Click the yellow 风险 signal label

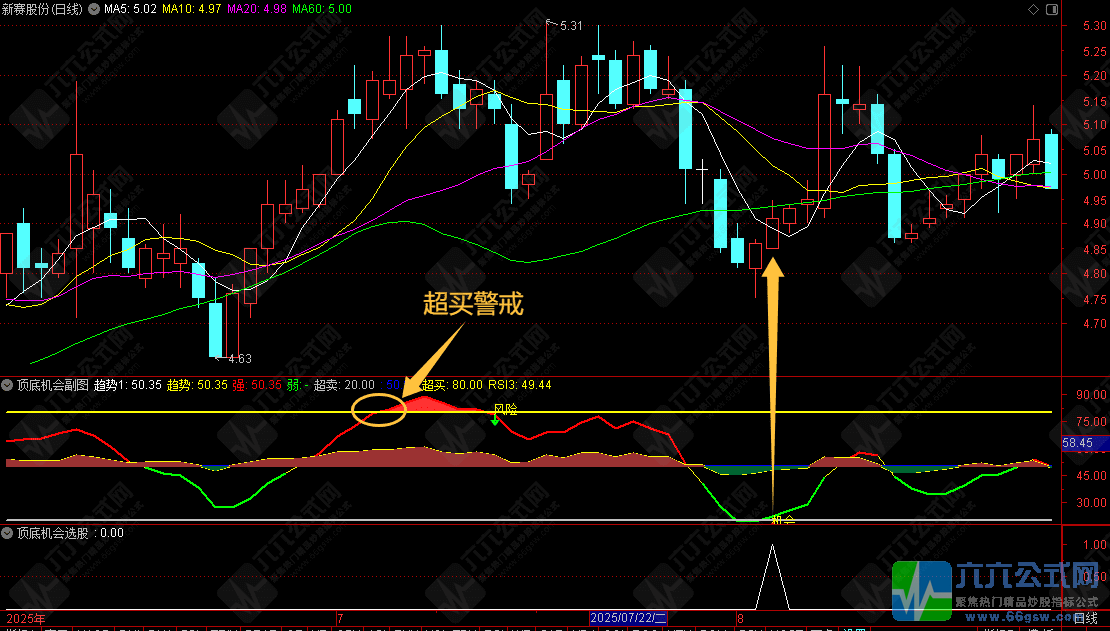[505, 409]
